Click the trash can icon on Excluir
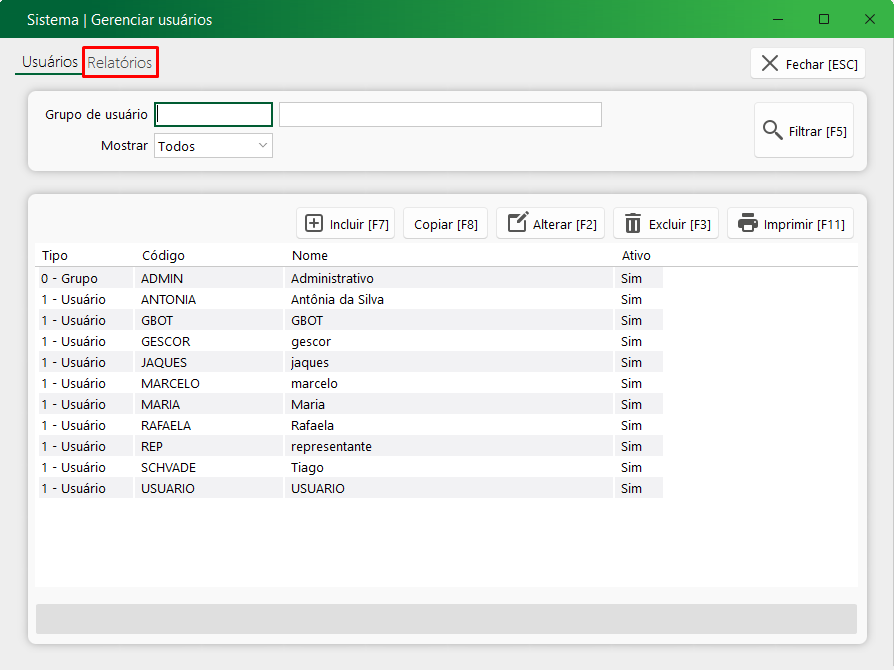This screenshot has height=670, width=894. point(633,223)
